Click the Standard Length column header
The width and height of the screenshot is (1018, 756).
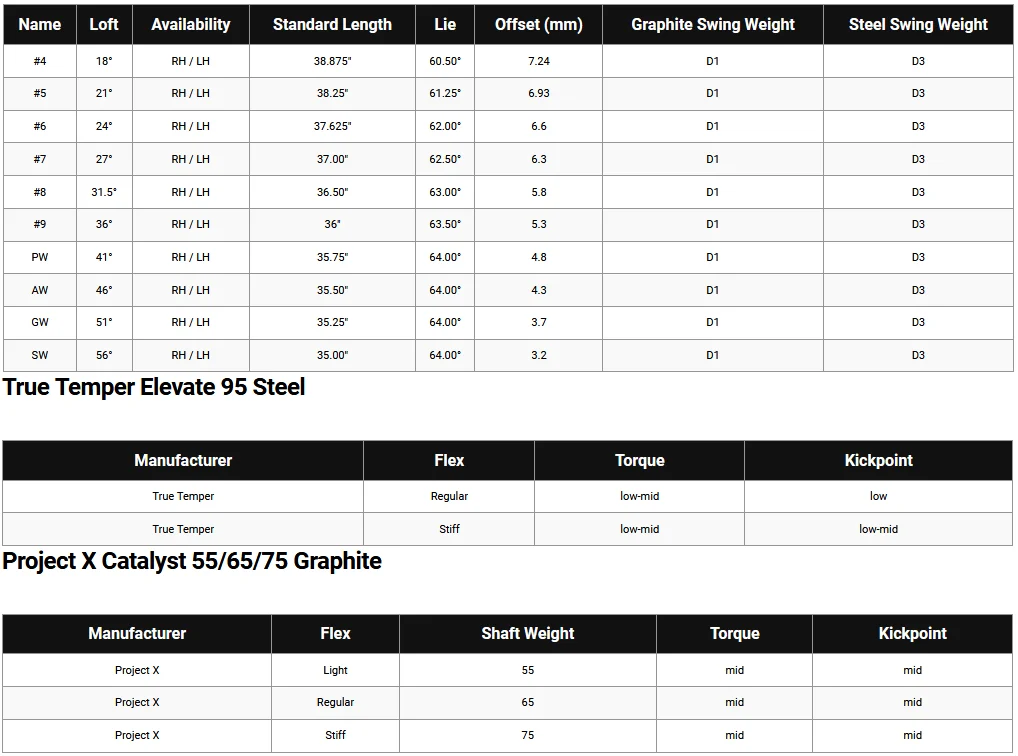[x=332, y=24]
